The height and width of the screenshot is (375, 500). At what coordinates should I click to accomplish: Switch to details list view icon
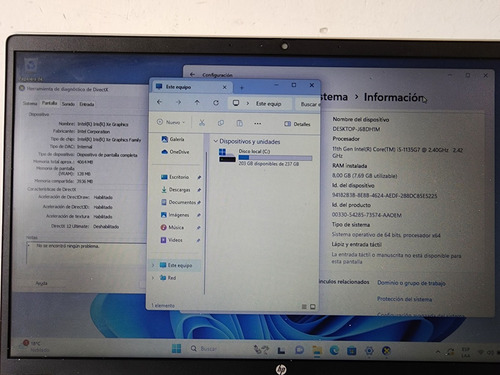click(x=304, y=307)
